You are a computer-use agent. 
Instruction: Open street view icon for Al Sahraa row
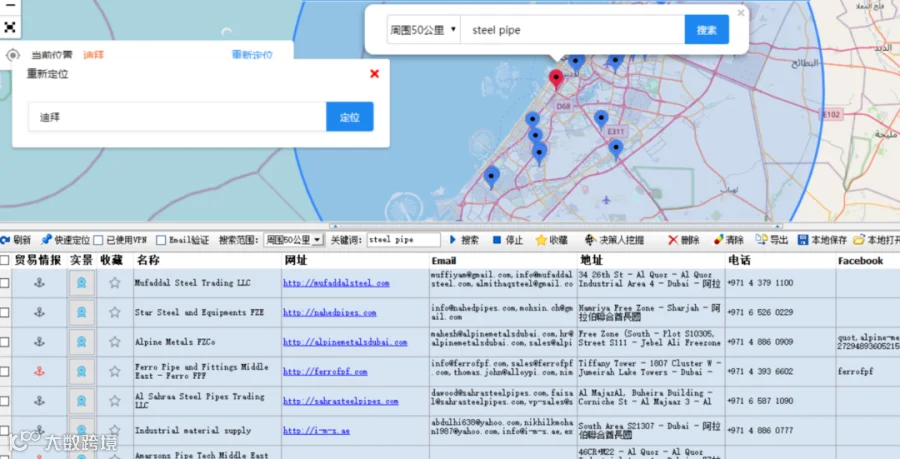pyautogui.click(x=82, y=400)
